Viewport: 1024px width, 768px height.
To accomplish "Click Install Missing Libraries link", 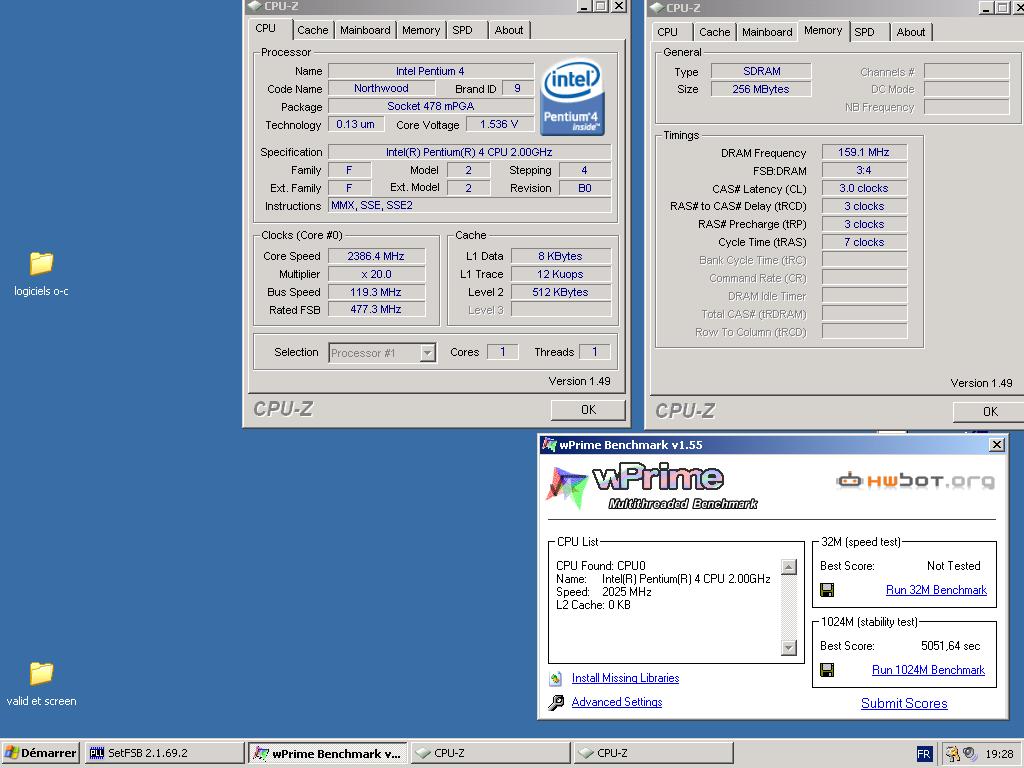I will point(625,679).
